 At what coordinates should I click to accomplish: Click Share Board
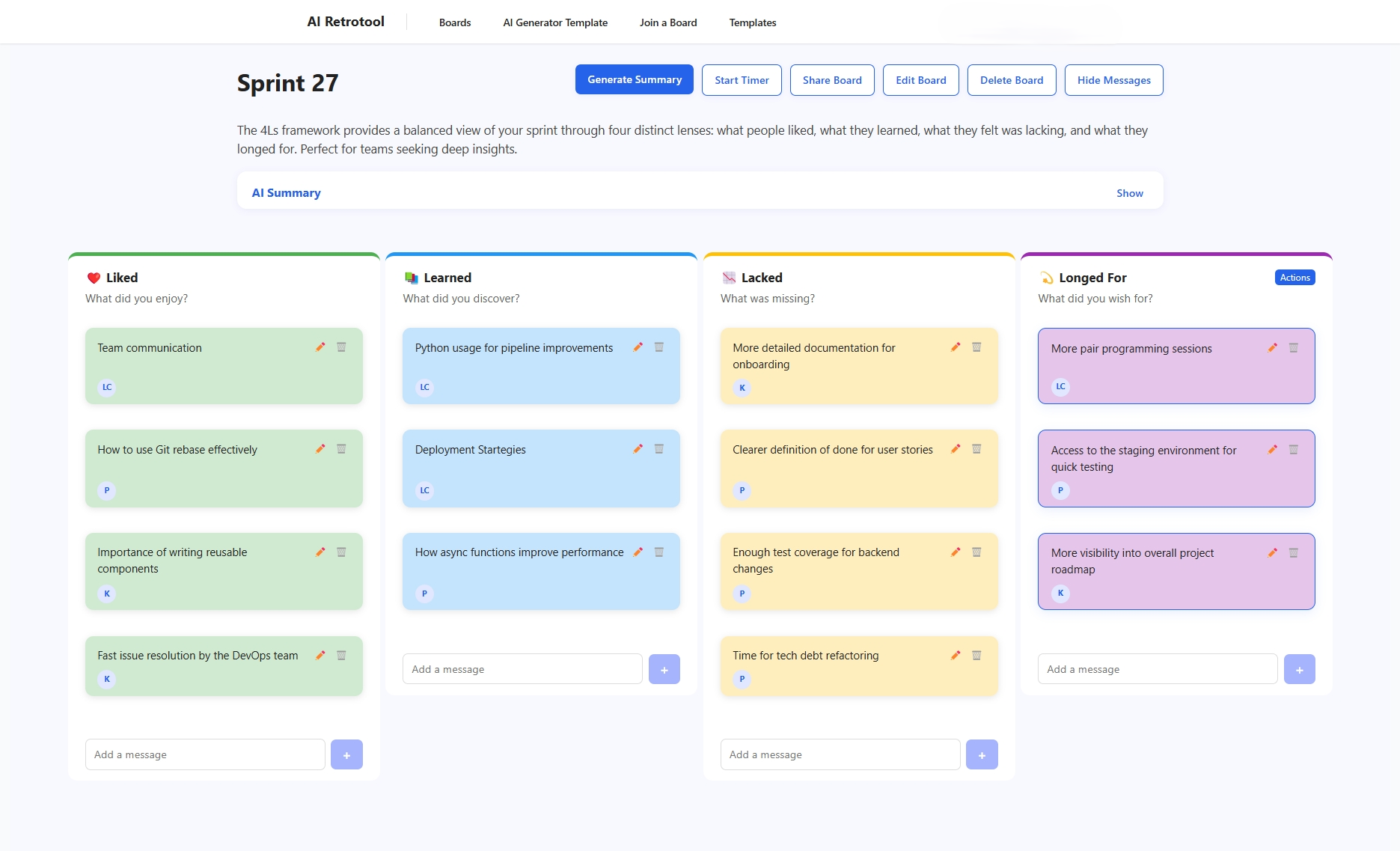(832, 80)
